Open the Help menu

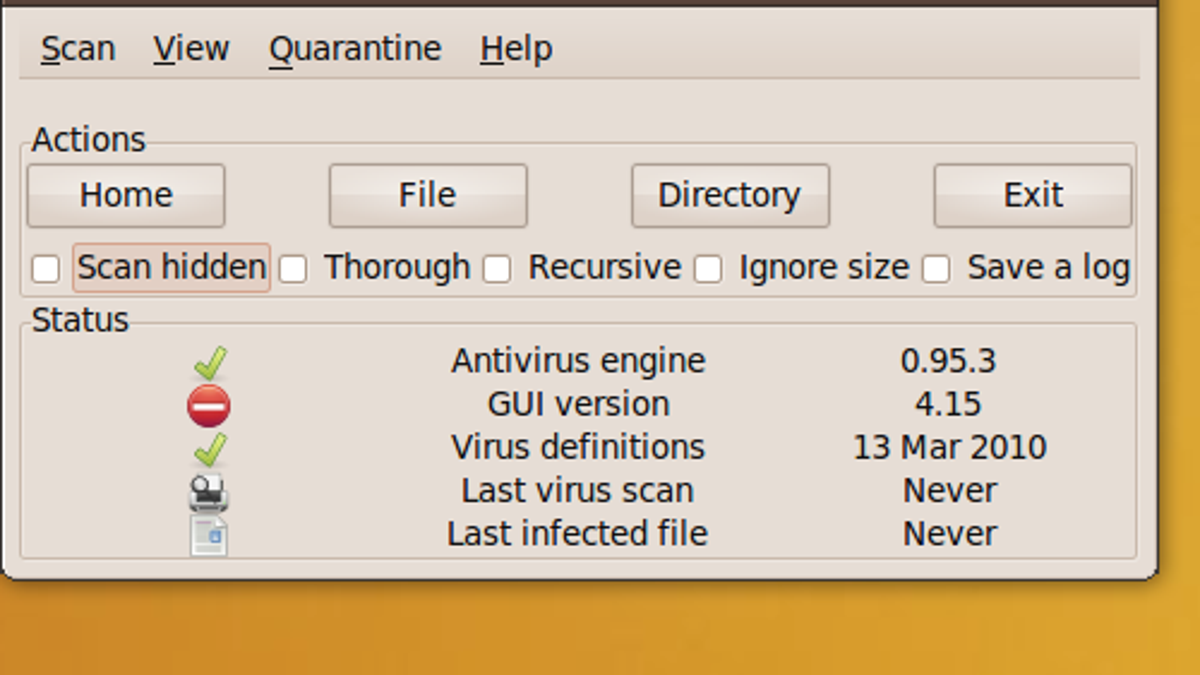coord(516,48)
